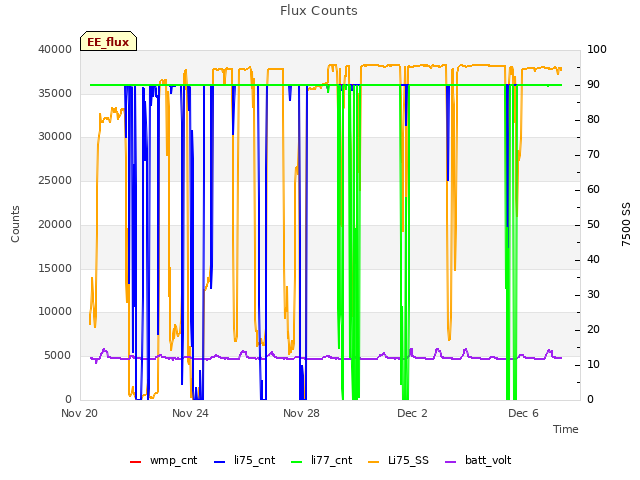Image resolution: width=640 pixels, height=480 pixels.
Task: Click the 40000 left axis value
Action: pos(55,49)
